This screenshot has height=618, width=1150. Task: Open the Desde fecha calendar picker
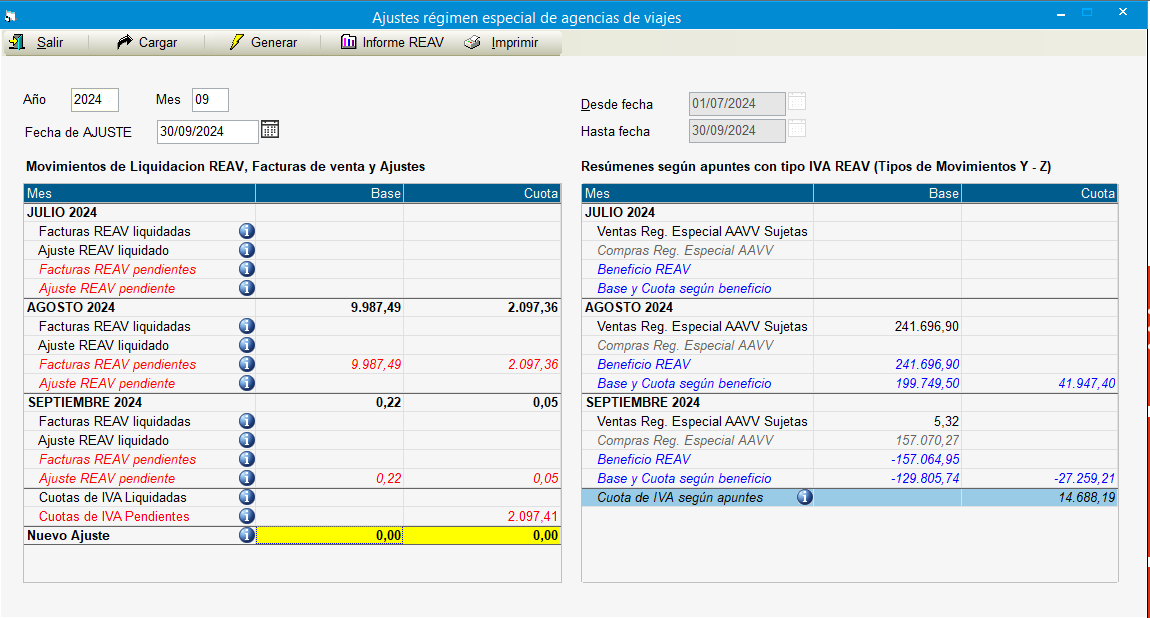pyautogui.click(x=796, y=103)
